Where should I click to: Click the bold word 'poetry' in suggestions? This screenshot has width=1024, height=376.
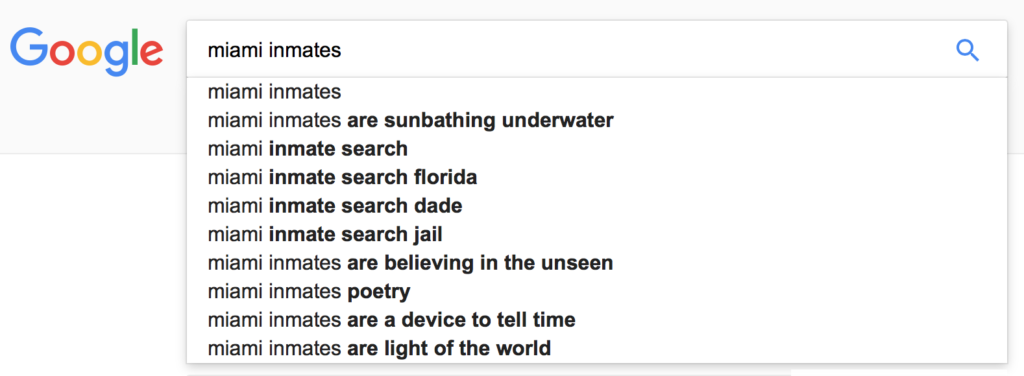[379, 292]
